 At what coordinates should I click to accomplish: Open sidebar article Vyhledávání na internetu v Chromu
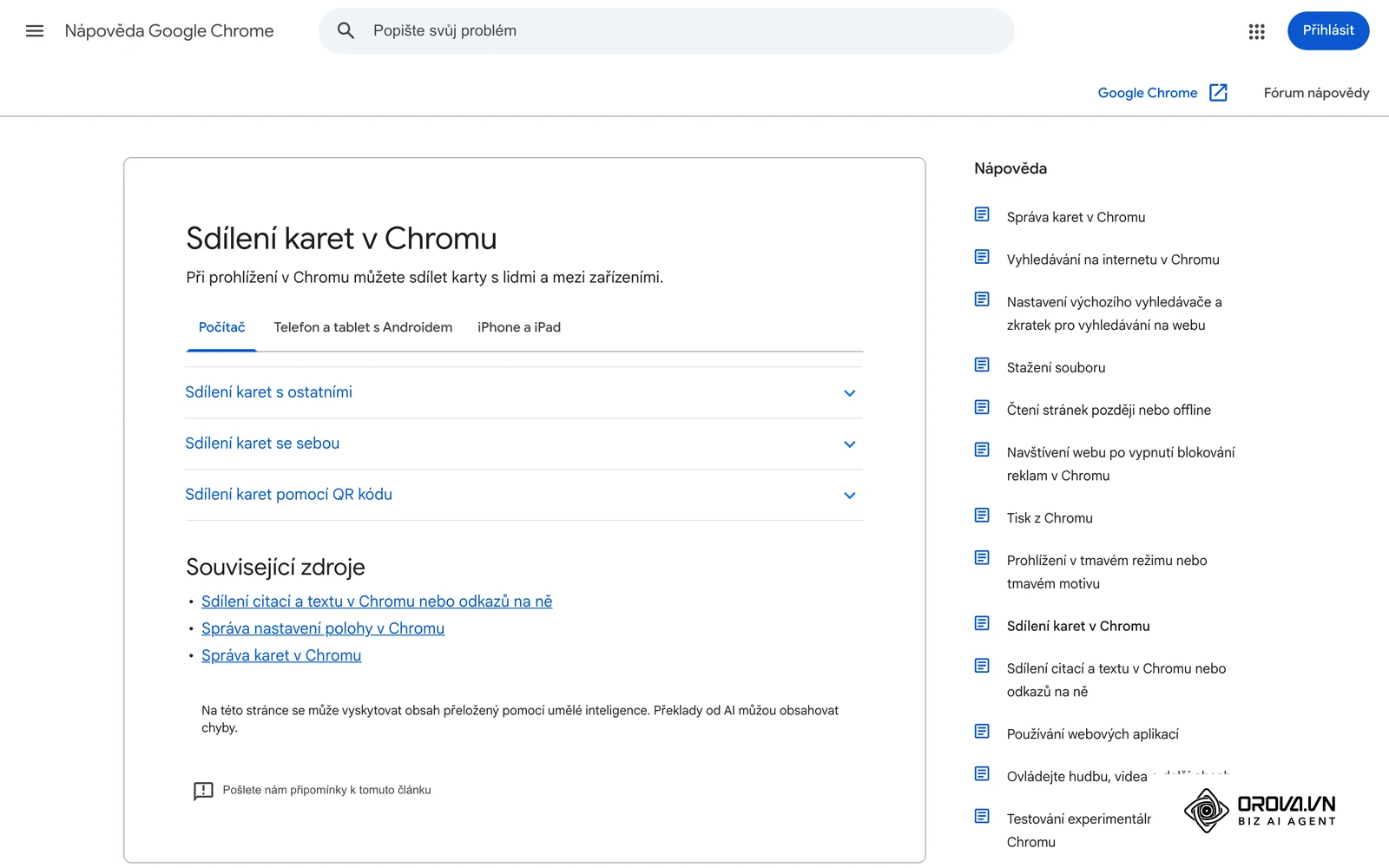1113,260
